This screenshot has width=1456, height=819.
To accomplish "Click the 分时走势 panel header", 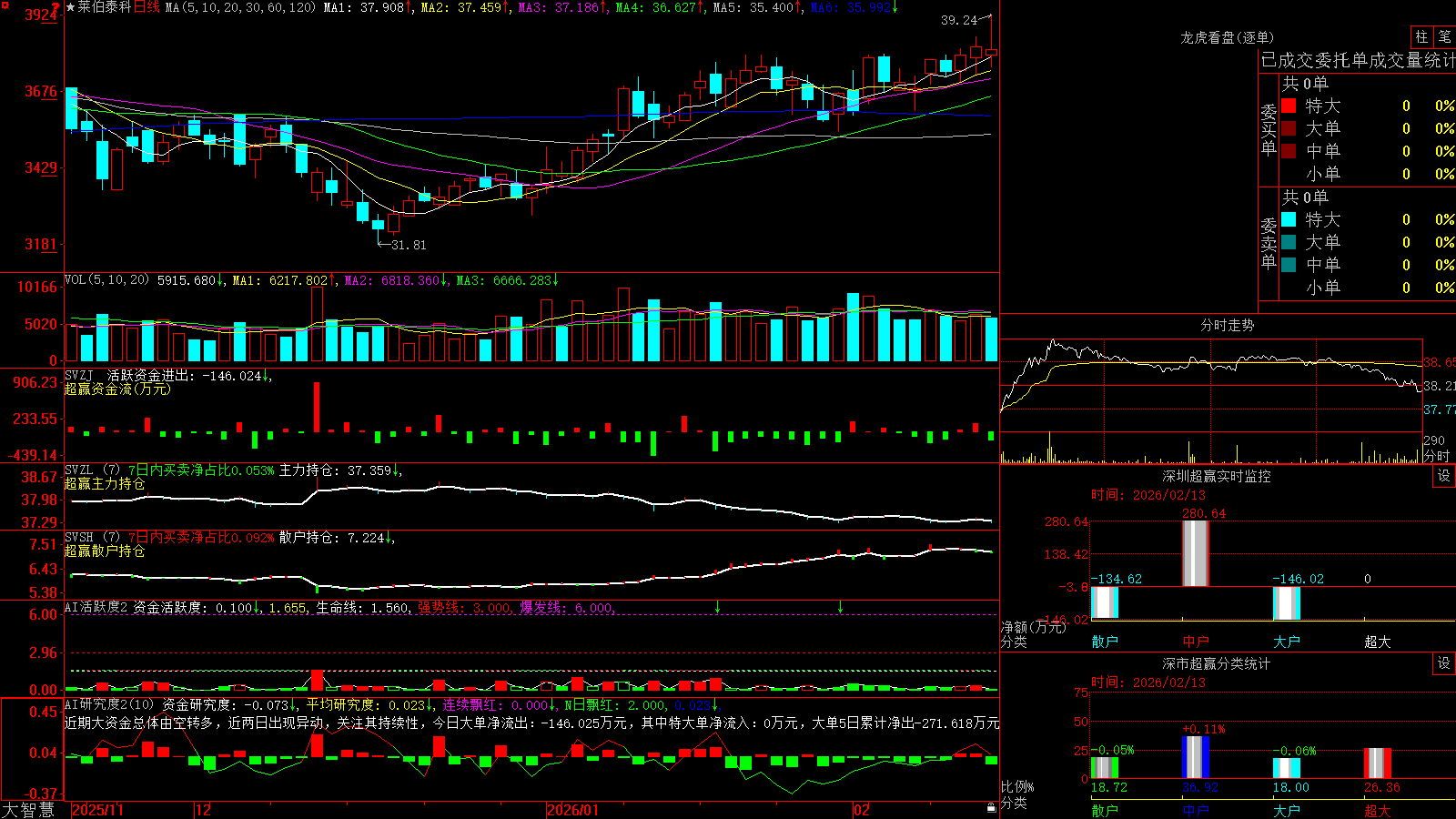I will pos(1227,325).
